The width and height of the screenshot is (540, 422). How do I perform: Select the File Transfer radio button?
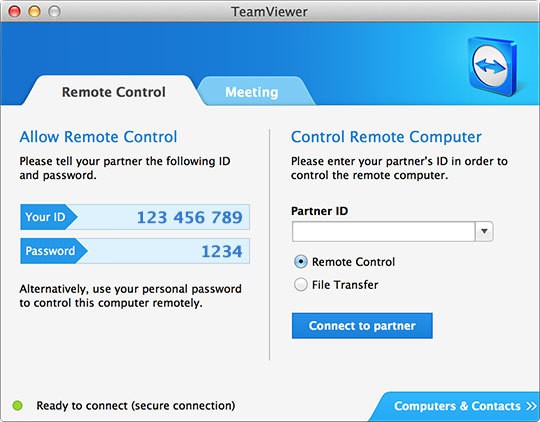[301, 285]
